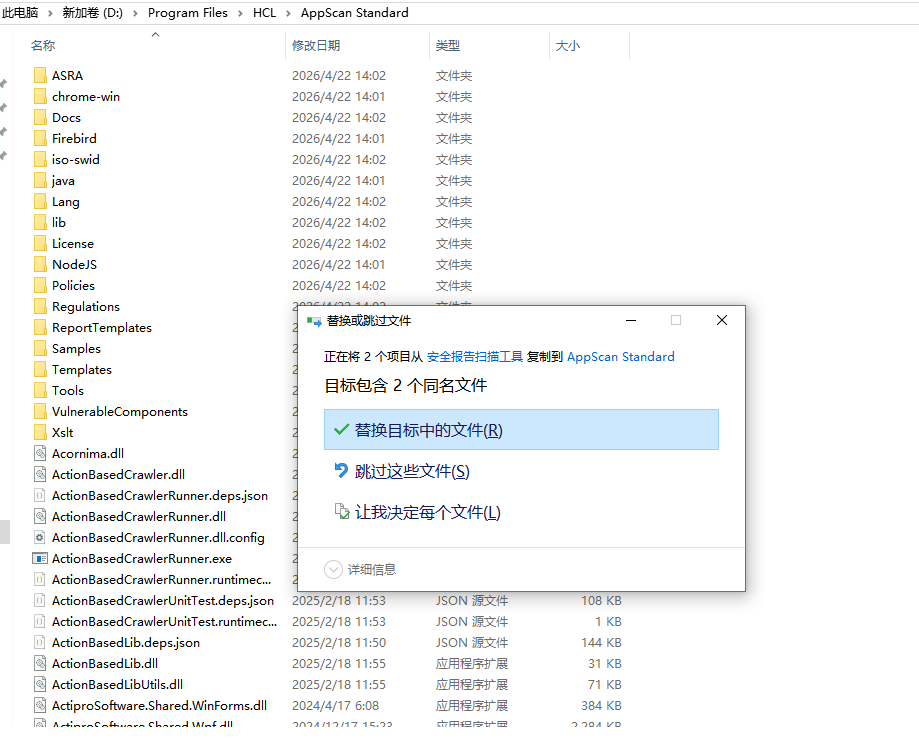Minimize the 替换或跳过文件 dialog
Viewport: 919px width, 740px height.
tap(631, 320)
